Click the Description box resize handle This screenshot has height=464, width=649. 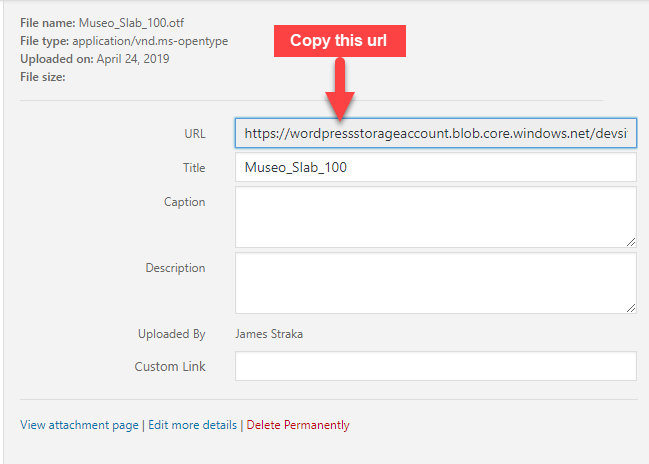click(630, 307)
